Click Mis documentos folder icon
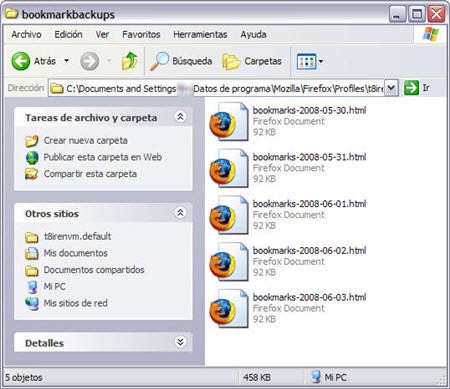The width and height of the screenshot is (450, 389). [x=32, y=254]
